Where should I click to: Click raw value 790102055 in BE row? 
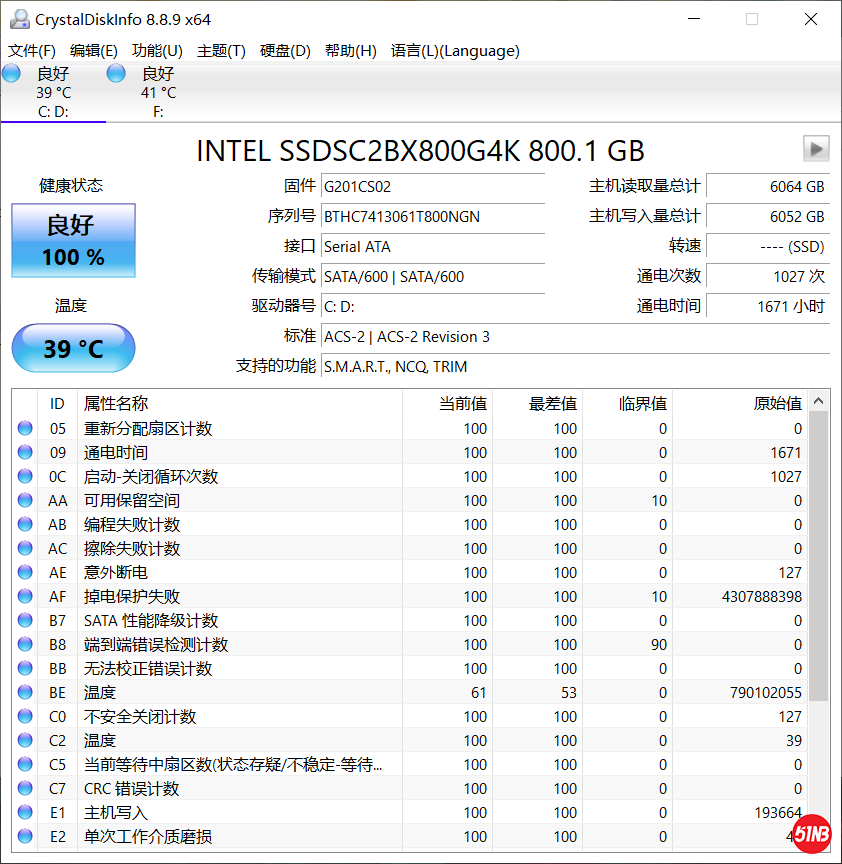(x=765, y=692)
